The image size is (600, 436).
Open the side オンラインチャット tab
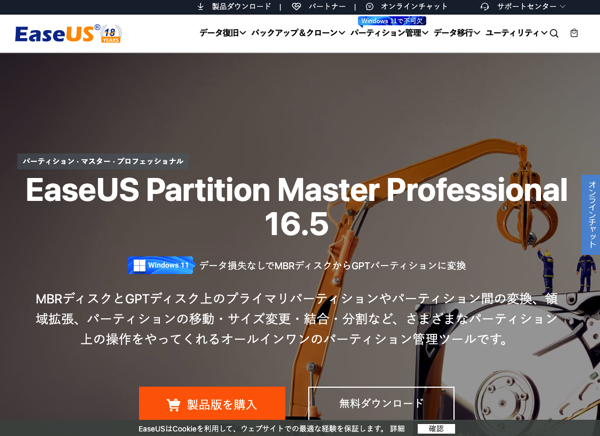[x=591, y=214]
